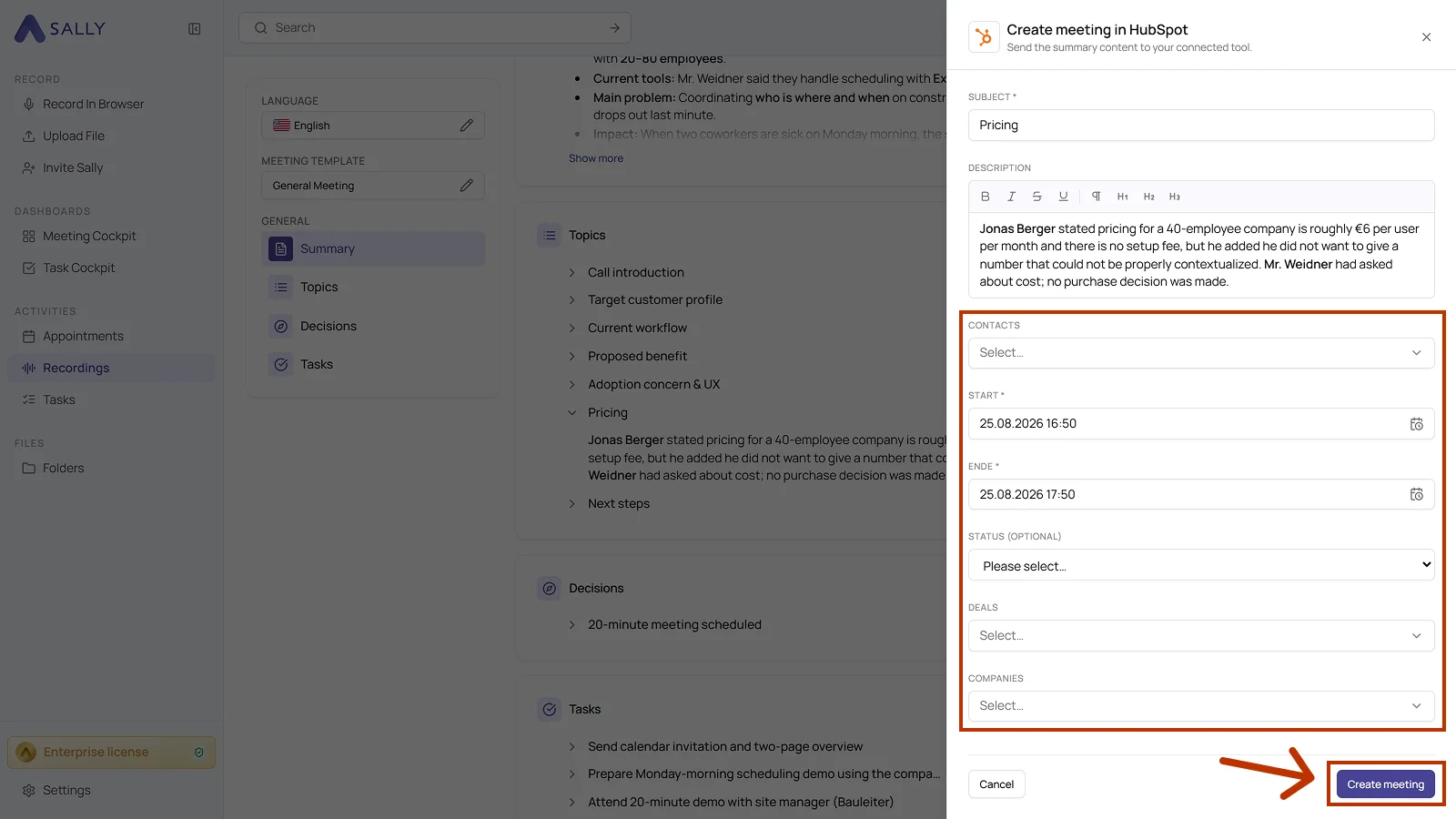This screenshot has height=819, width=1456.
Task: Click the Create meeting button
Action: 1385,784
